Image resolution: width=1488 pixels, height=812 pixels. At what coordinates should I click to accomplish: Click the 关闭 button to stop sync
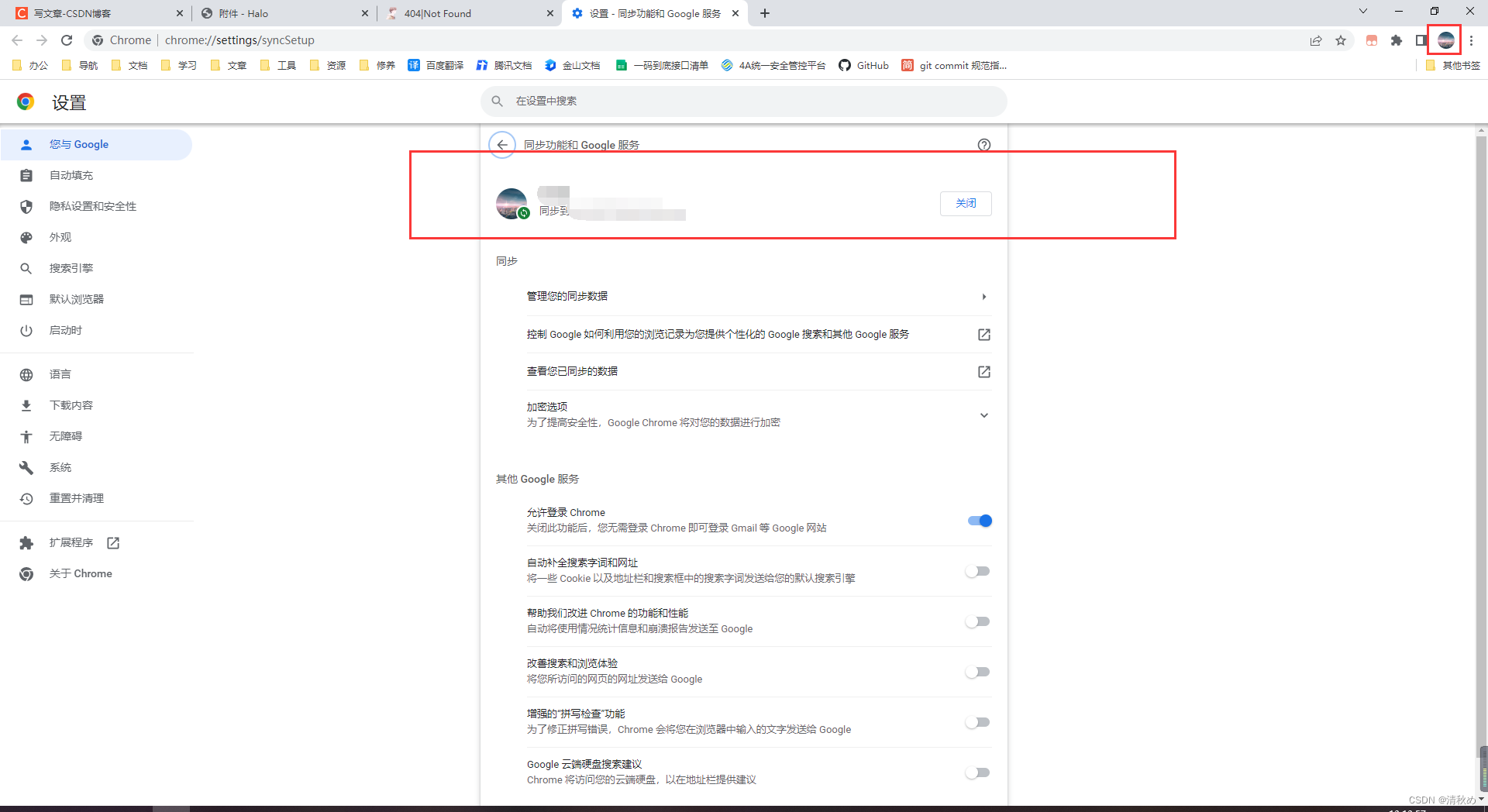click(965, 203)
